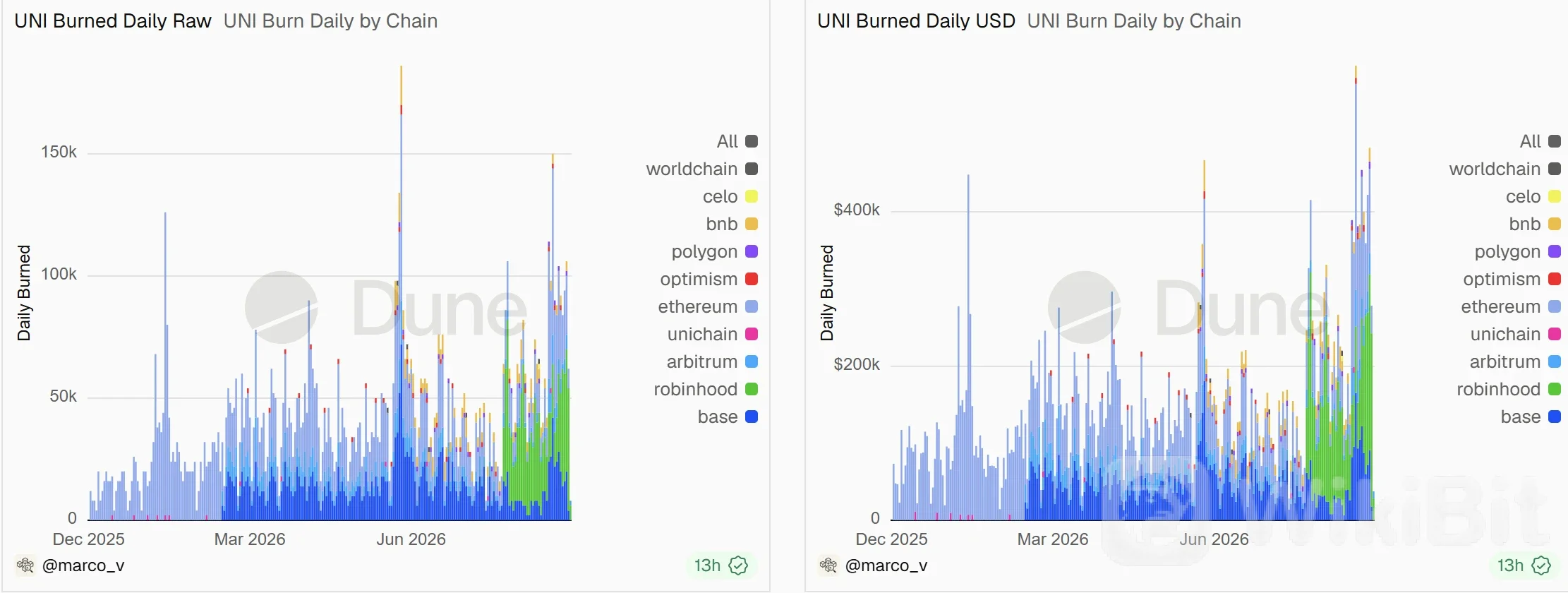Screen dimensions: 1568x593
Task: Select the $400k axis label on Daily USD chart
Action: [857, 210]
